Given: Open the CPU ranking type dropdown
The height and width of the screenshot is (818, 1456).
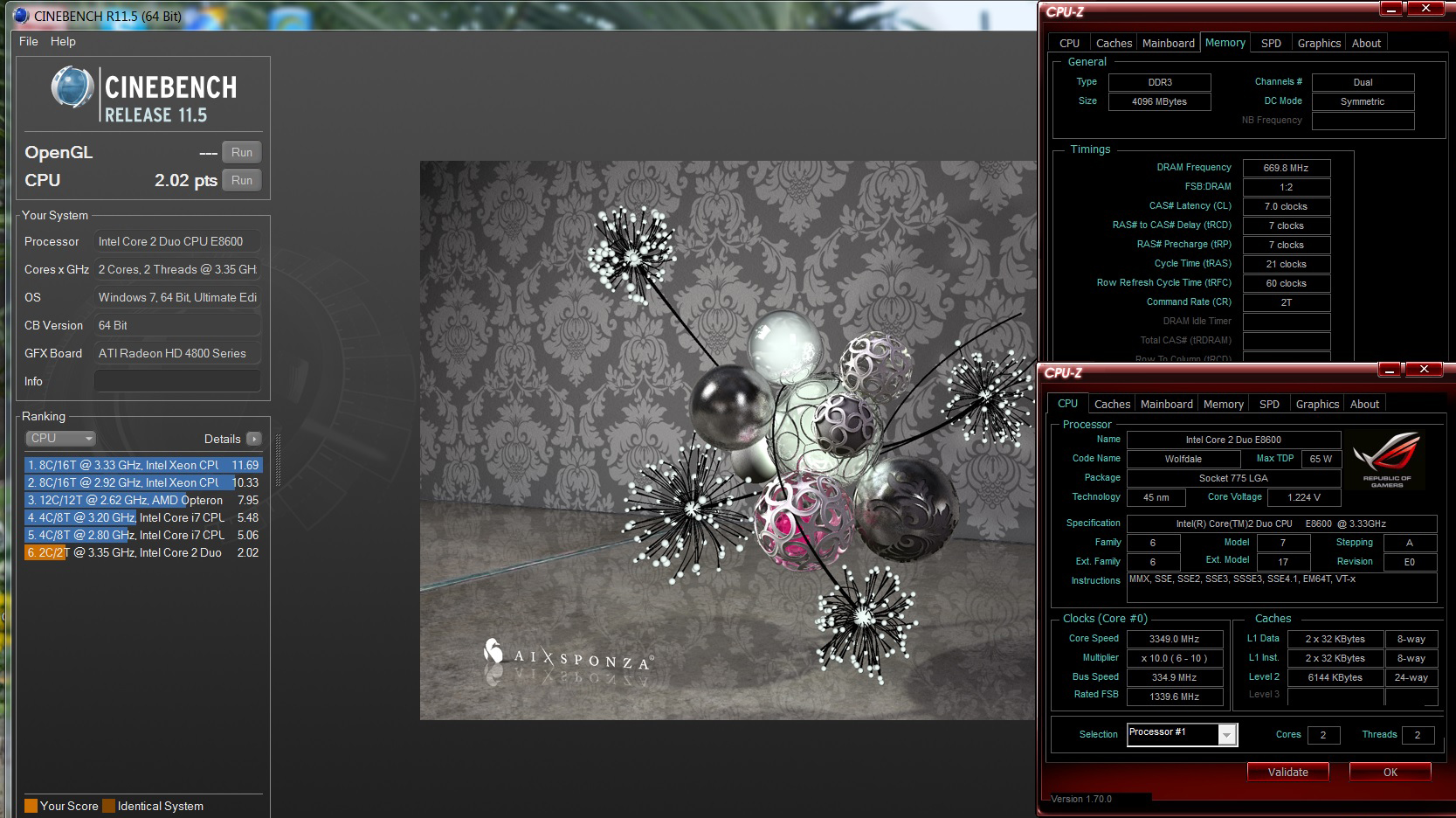Looking at the screenshot, I should tap(60, 439).
